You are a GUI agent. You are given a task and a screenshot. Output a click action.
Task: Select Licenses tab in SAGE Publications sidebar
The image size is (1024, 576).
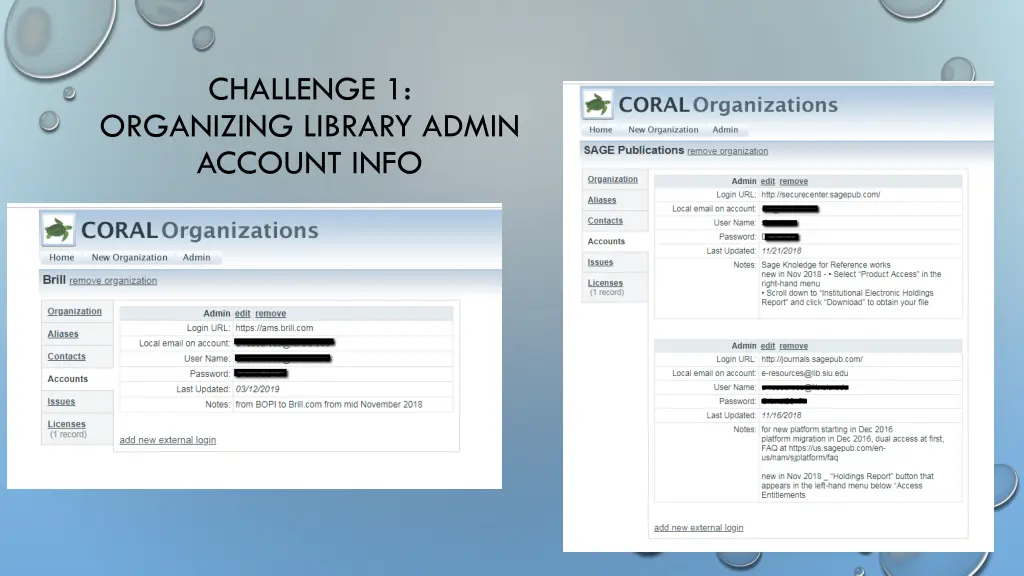(605, 283)
